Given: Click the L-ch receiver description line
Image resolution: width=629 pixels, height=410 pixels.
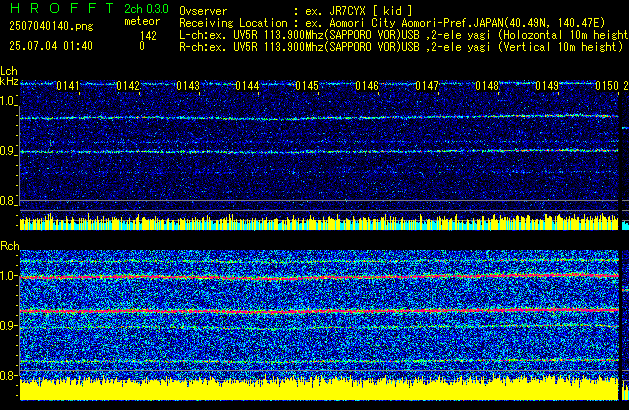Looking at the screenshot, I should 404,35.
